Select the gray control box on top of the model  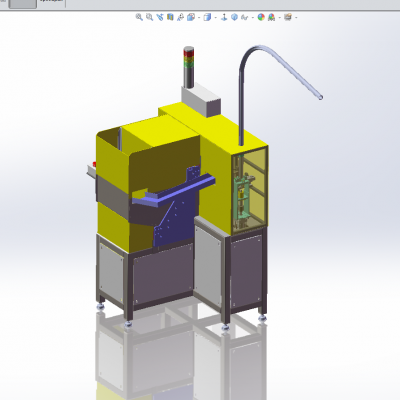tap(201, 99)
